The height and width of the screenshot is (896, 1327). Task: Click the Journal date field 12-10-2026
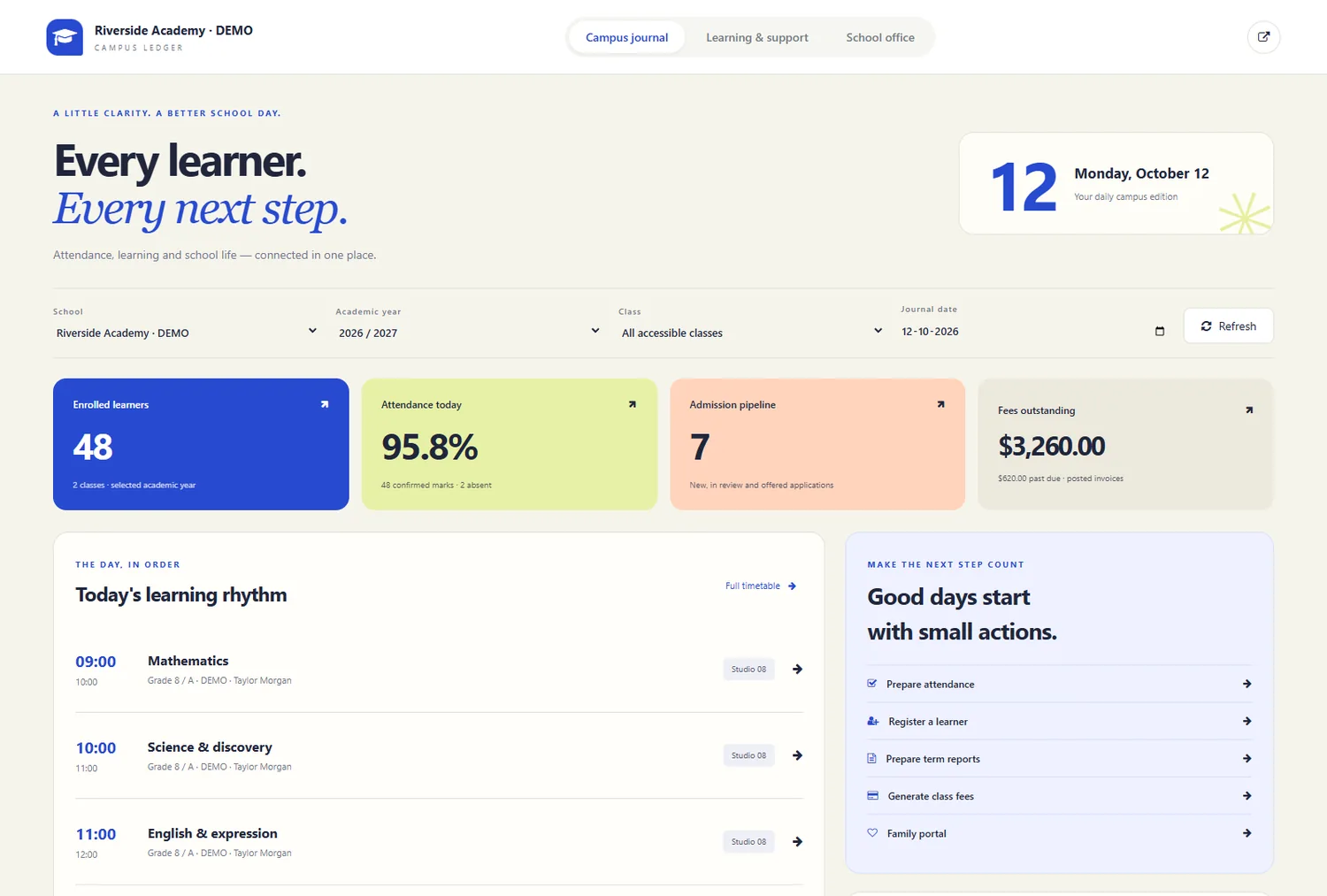[x=1035, y=331]
